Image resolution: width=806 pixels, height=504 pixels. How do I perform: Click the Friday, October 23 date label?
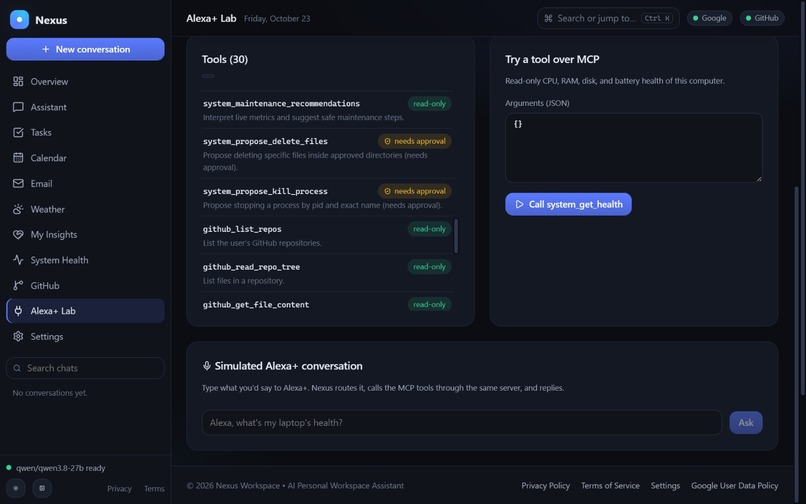point(277,19)
